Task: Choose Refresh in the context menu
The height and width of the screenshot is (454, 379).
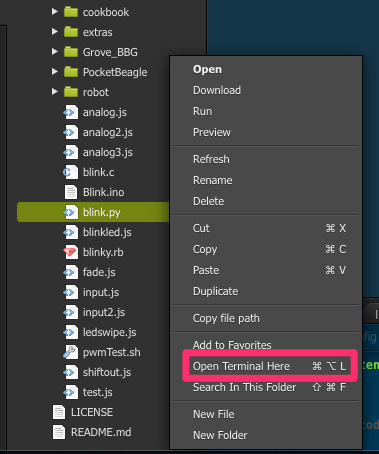Action: [x=266, y=159]
